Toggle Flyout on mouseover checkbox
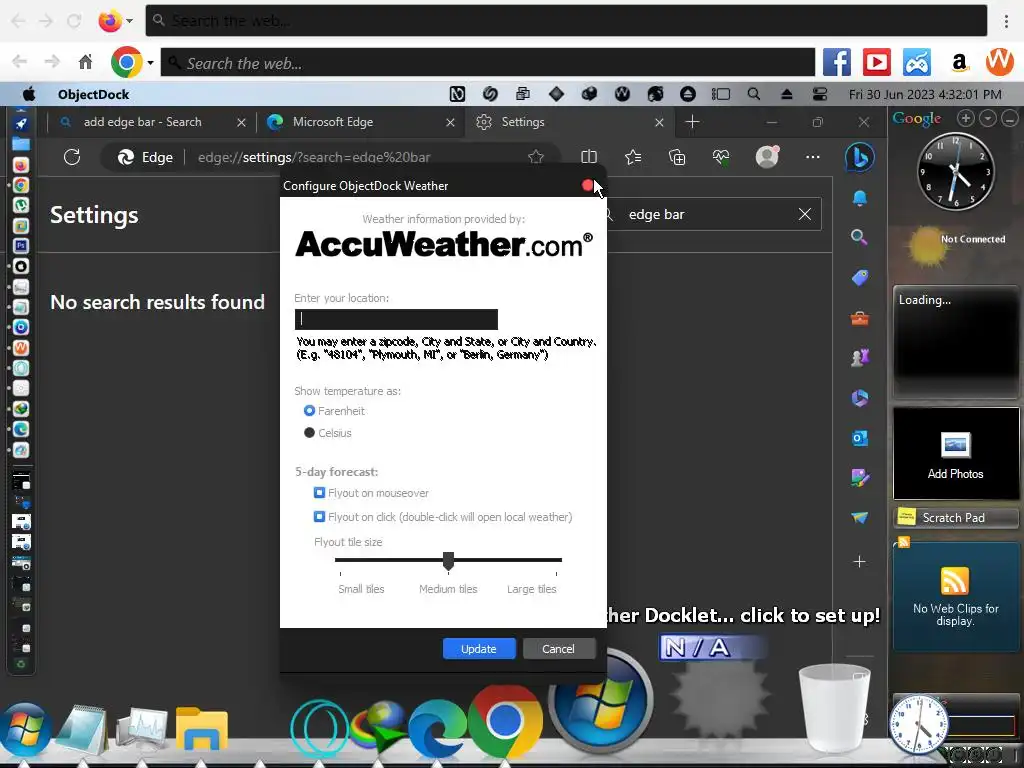The width and height of the screenshot is (1024, 768). 319,492
